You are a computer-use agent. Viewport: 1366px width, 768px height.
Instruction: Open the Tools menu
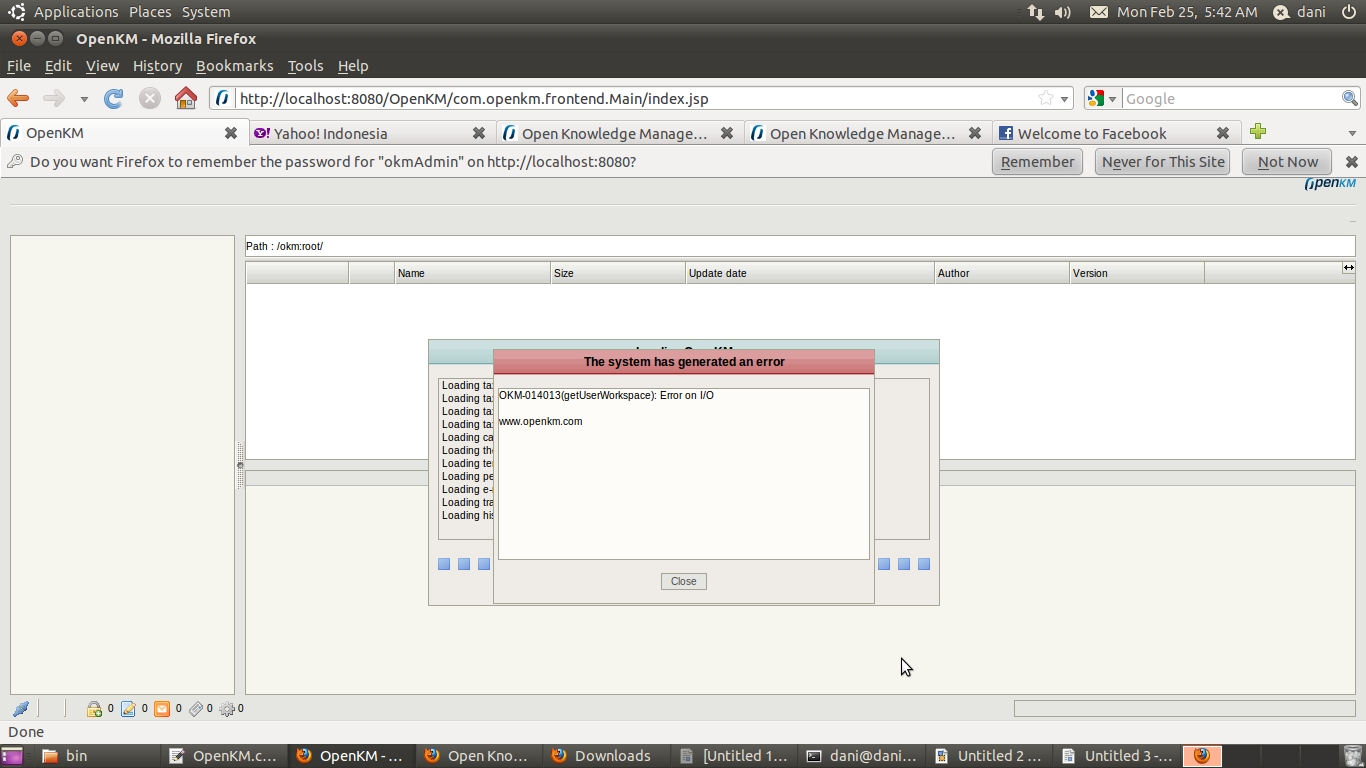click(305, 66)
